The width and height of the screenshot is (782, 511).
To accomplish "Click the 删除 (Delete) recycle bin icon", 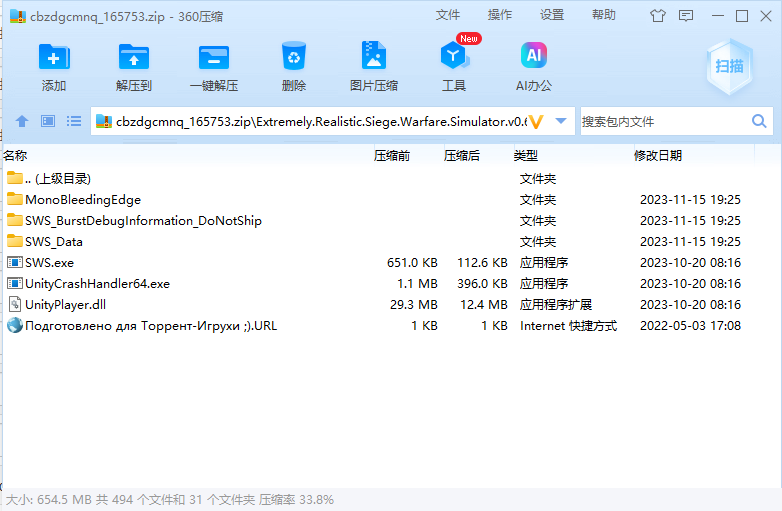I will point(294,56).
